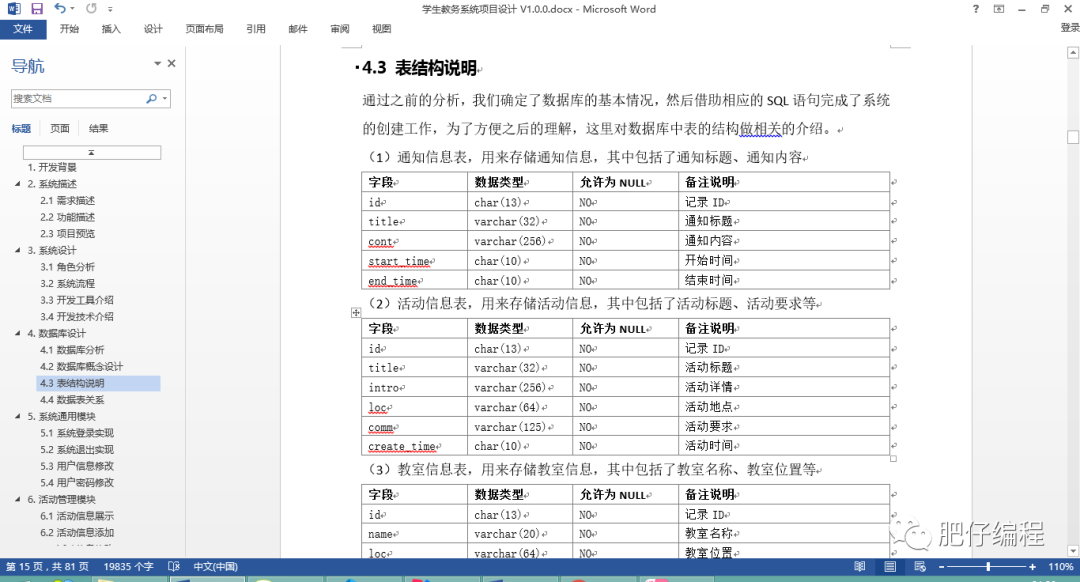Switch to the 视图 ribbon tab
Image resolution: width=1080 pixels, height=582 pixels.
[x=382, y=29]
